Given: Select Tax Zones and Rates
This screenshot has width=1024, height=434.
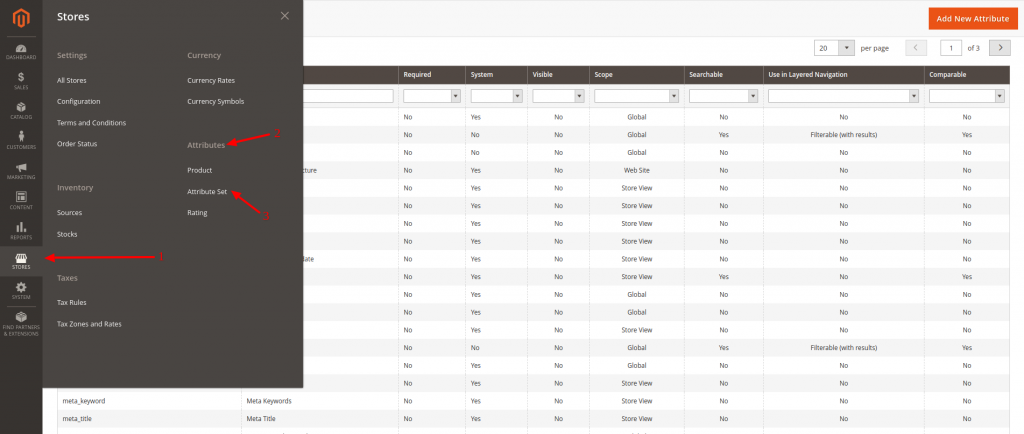Looking at the screenshot, I should coord(89,323).
